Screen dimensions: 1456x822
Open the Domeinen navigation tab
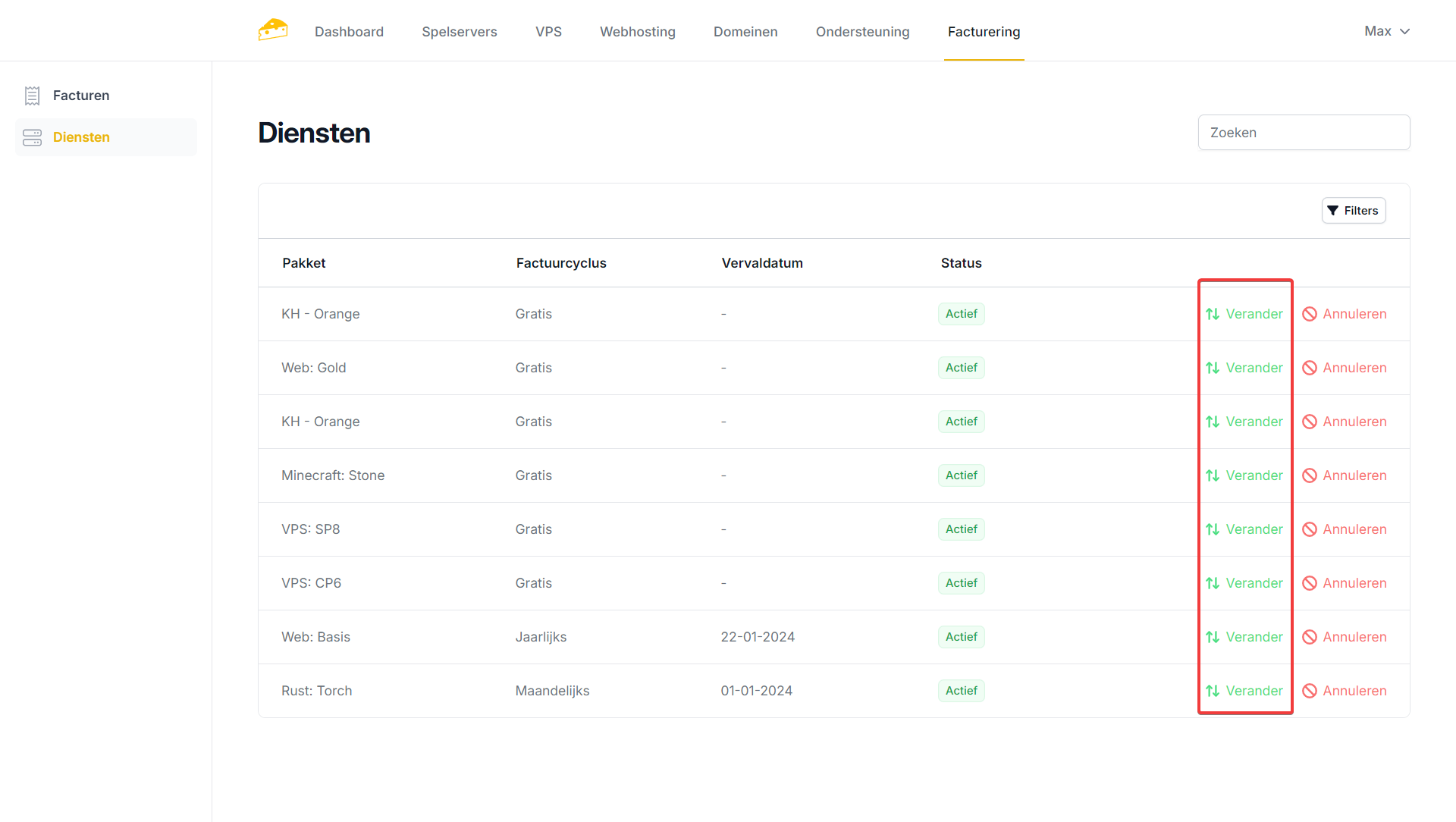coord(745,32)
